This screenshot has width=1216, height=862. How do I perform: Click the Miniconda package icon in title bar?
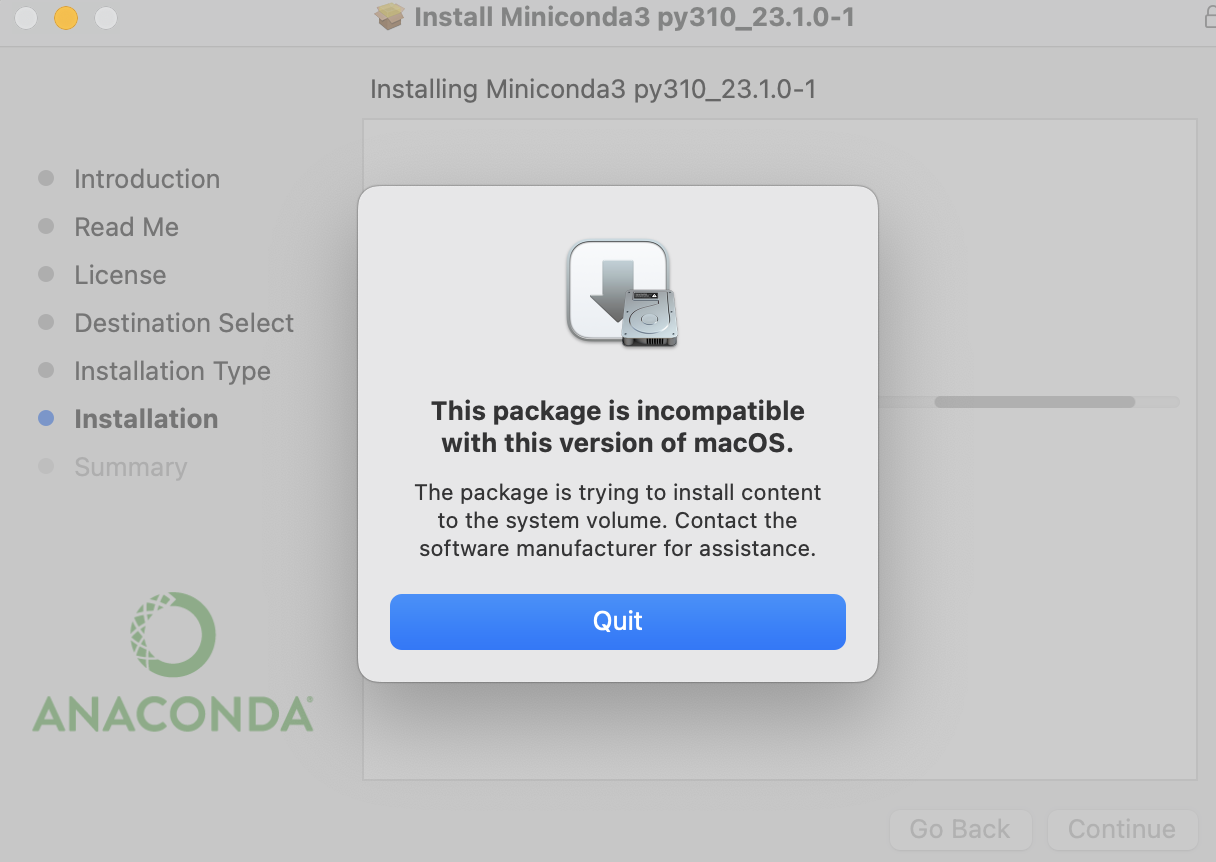click(x=389, y=17)
